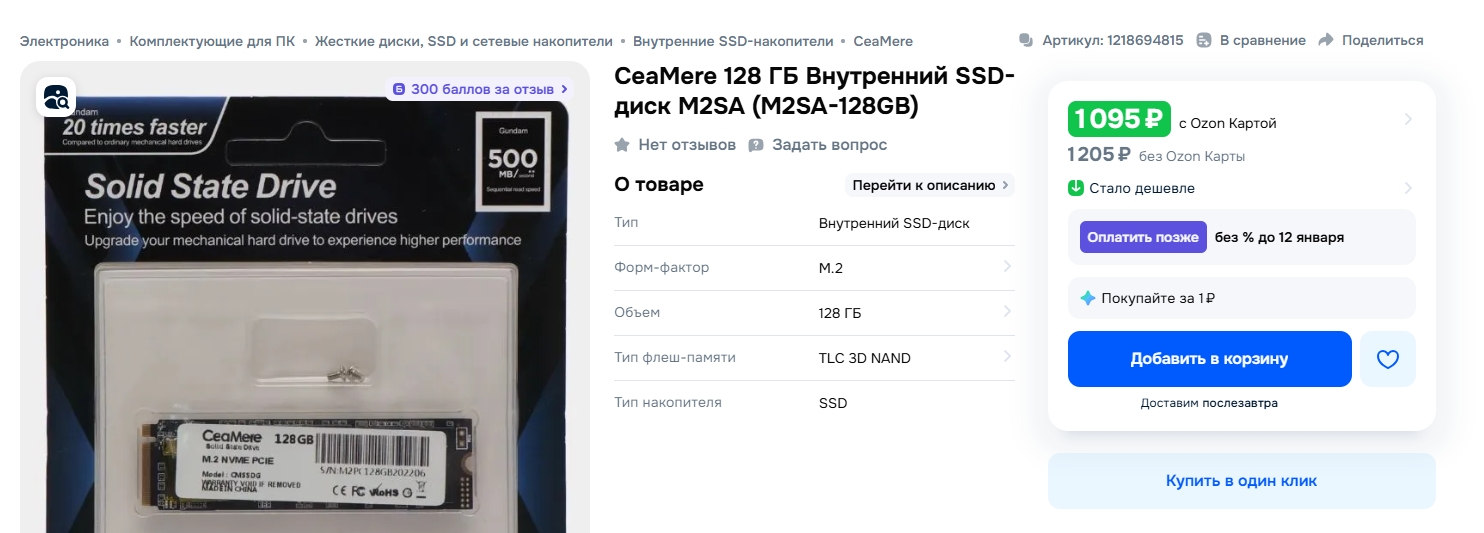Click the green price-drop arrow icon
Viewport: 1484px width, 533px height.
point(1076,188)
